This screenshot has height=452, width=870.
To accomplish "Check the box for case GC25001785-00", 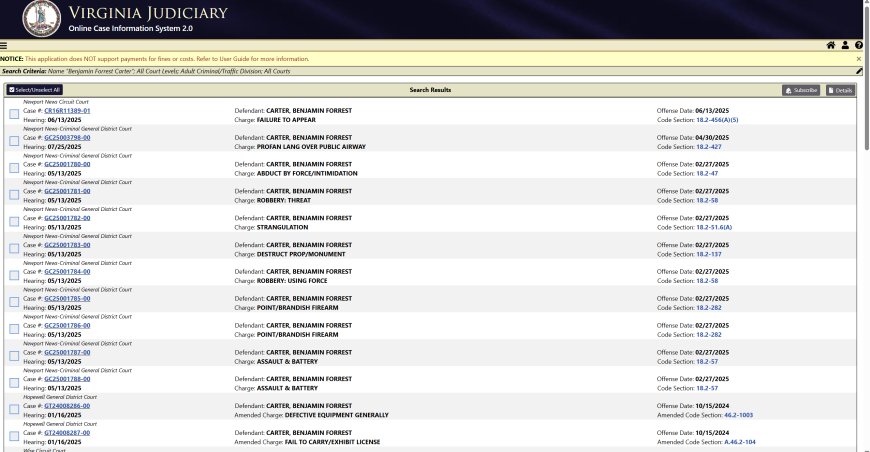I will pos(14,302).
